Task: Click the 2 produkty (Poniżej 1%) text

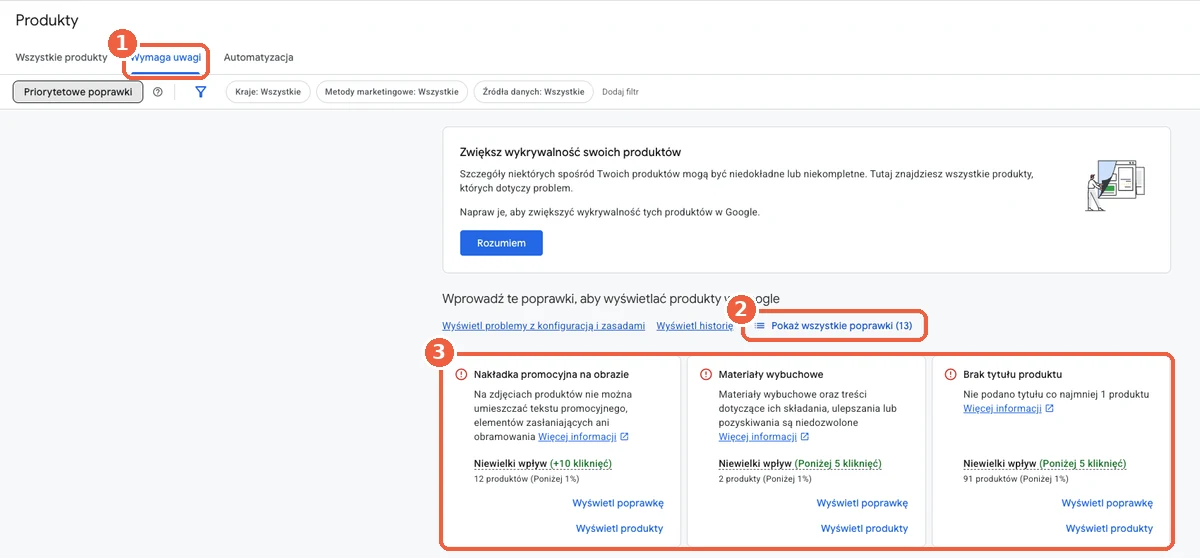Action: (x=763, y=479)
